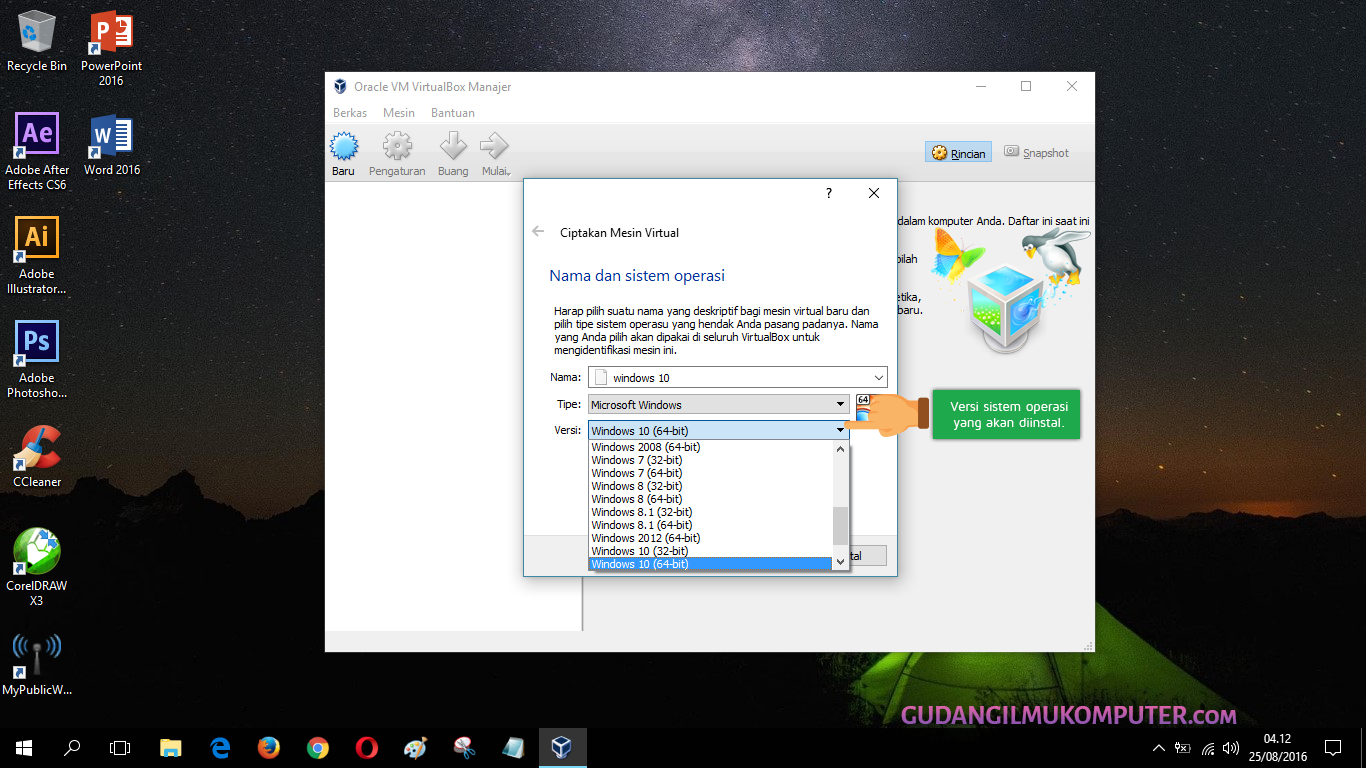Click the Mulai (Start) toolbar icon
Screen dimensions: 1366x768
coord(495,155)
